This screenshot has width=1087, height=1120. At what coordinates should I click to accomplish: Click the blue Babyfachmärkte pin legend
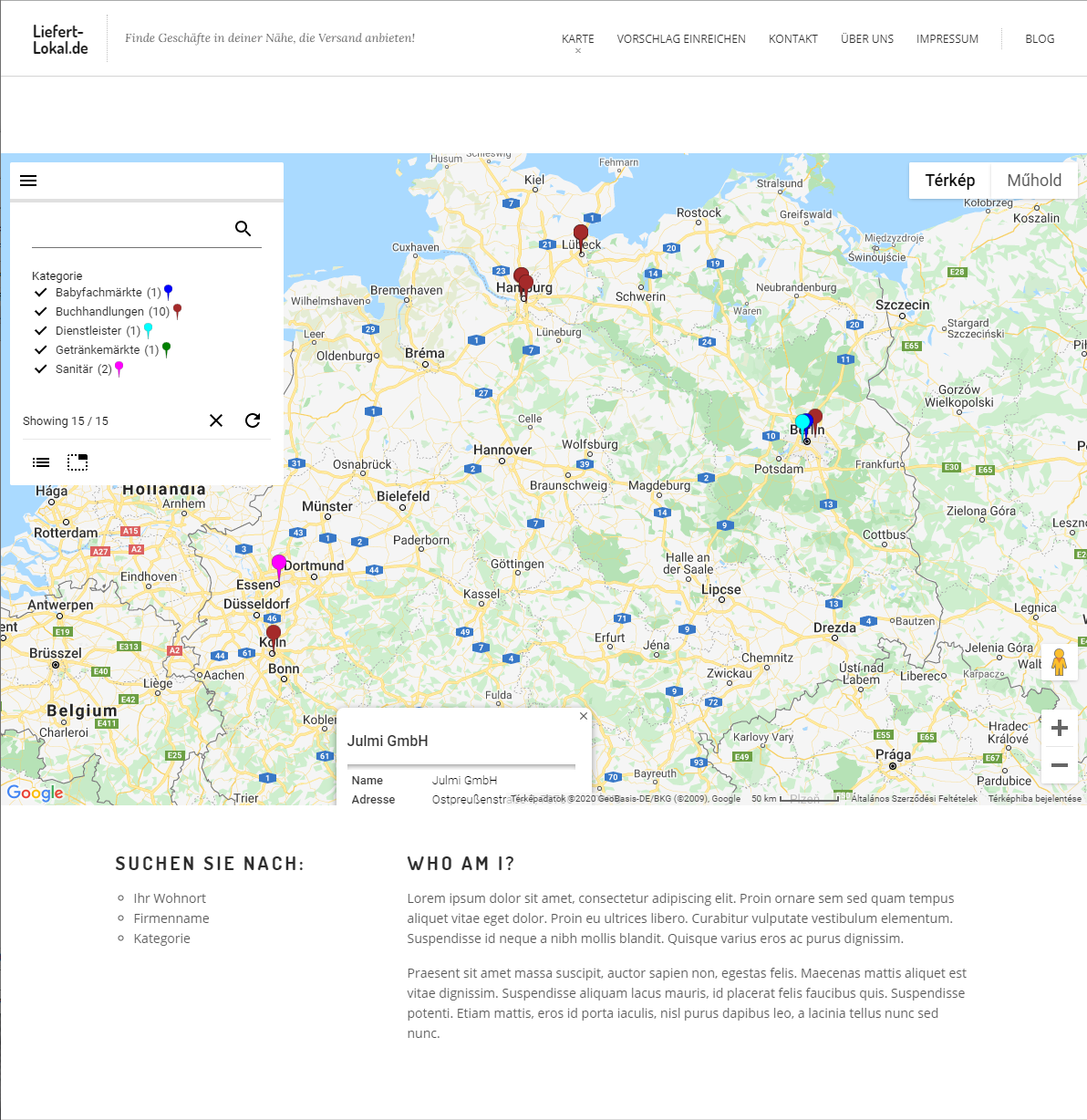pos(168,292)
